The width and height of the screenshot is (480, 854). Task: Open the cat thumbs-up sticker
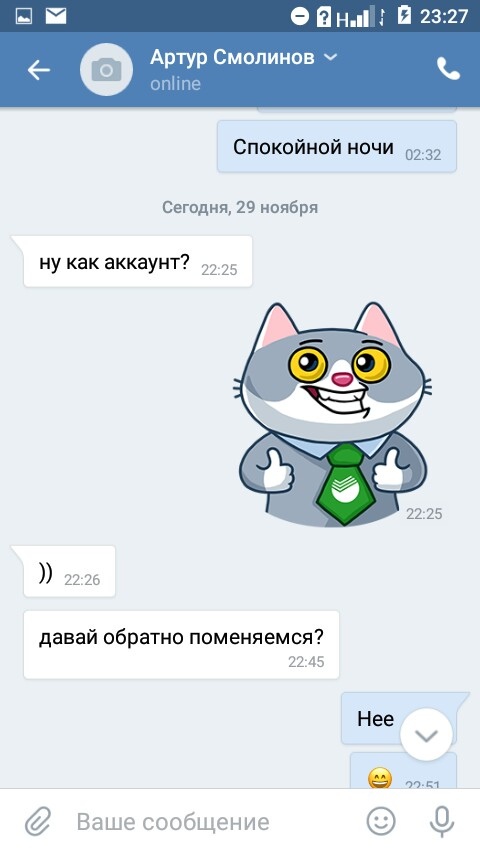332,414
